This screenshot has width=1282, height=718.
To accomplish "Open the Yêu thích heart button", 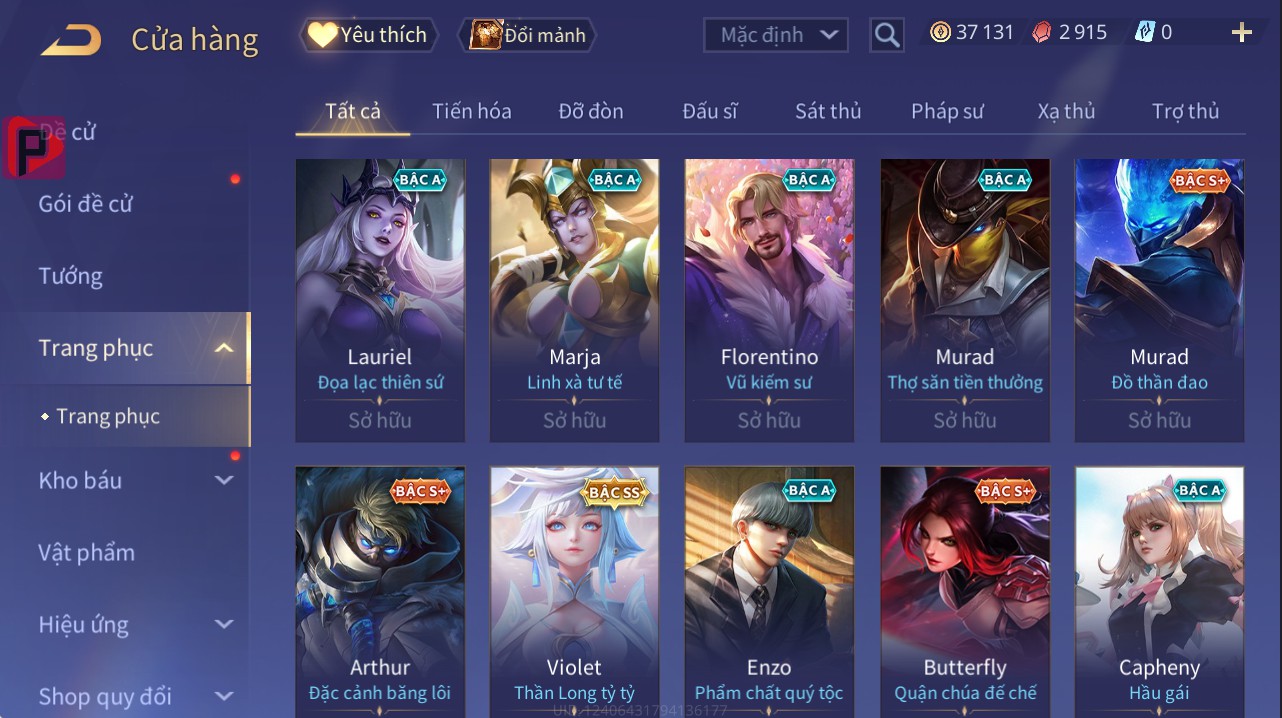I will click(369, 35).
